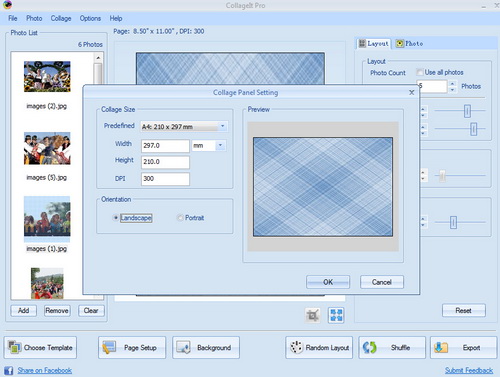Click the Remove photo button
This screenshot has width=500, height=377.
point(57,311)
